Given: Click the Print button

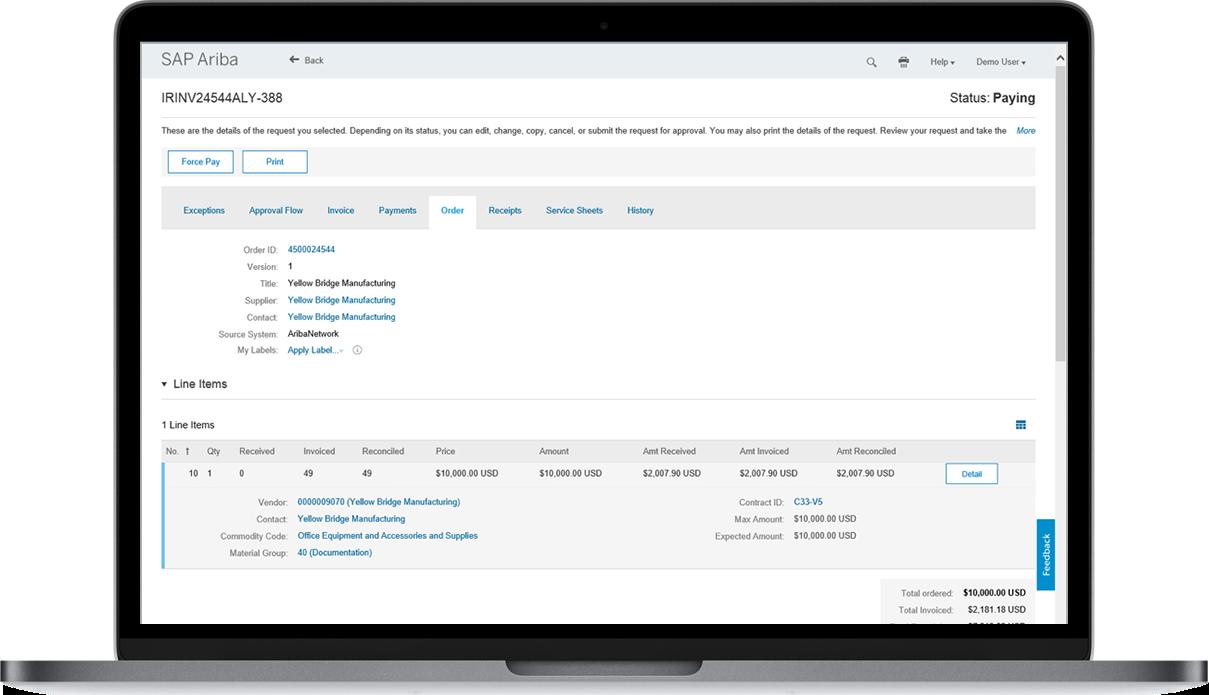Looking at the screenshot, I should point(275,162).
